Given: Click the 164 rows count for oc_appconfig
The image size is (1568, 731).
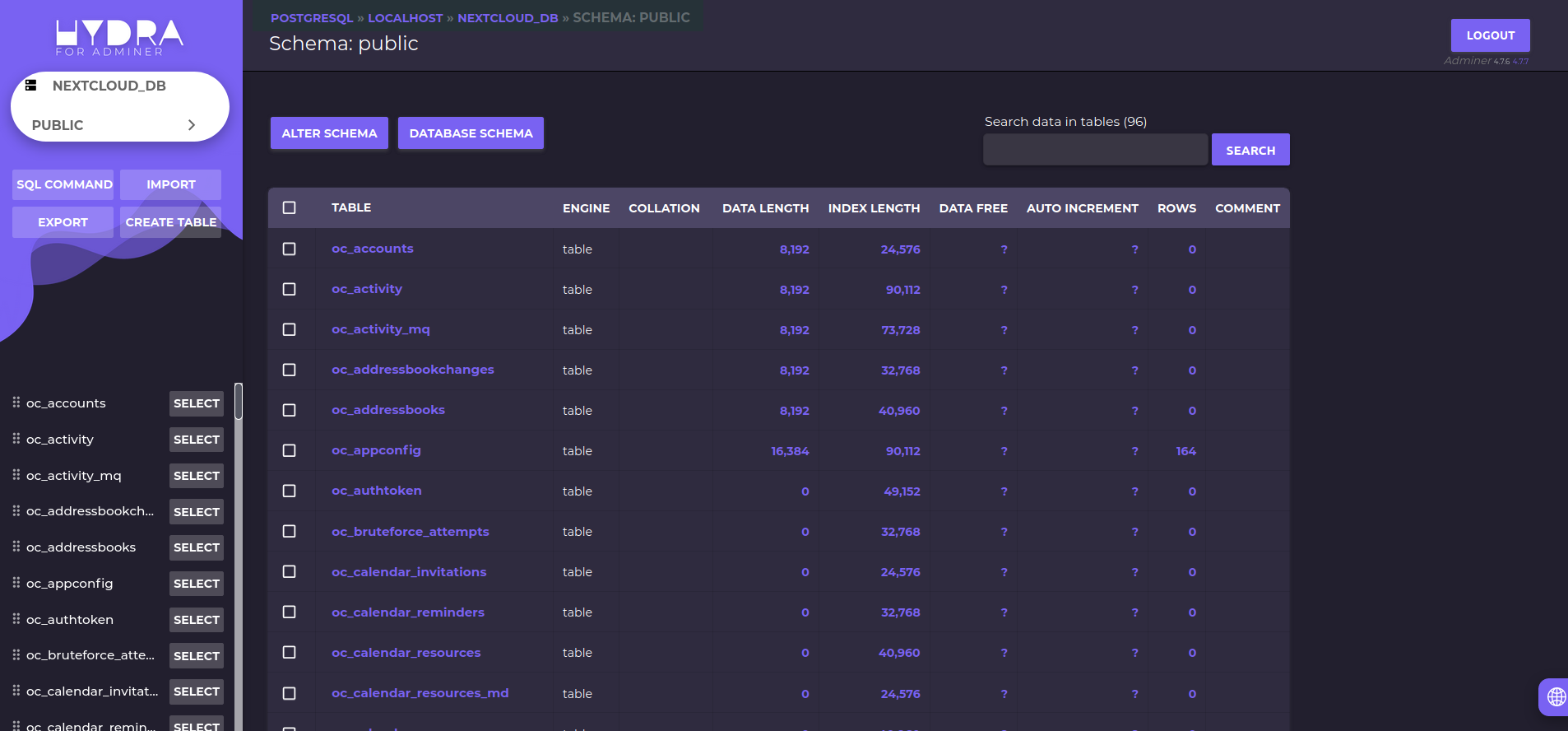Looking at the screenshot, I should (x=1185, y=451).
